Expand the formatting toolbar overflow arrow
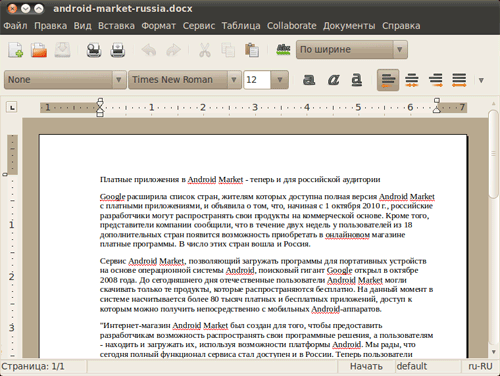 point(481,80)
